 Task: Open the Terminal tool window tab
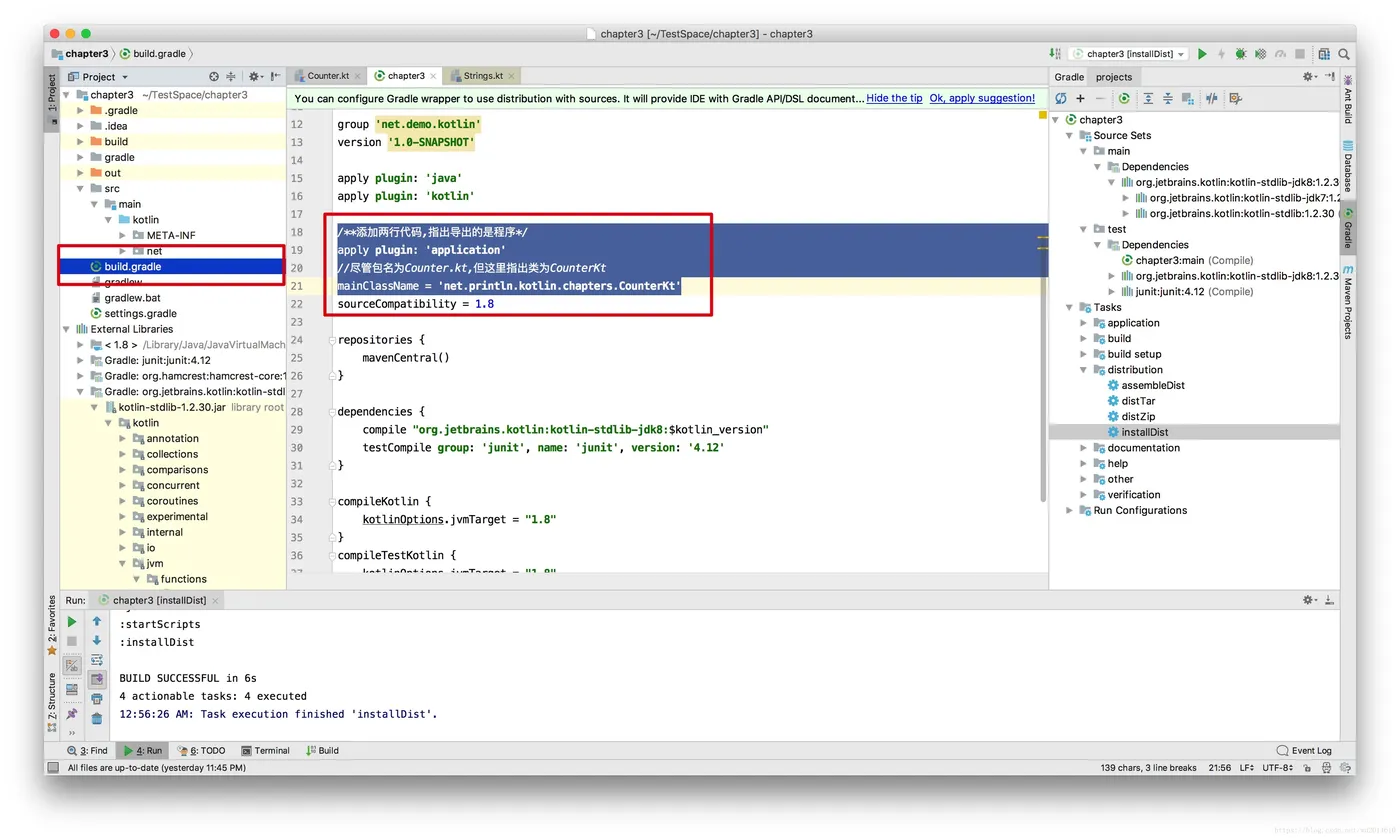coord(265,750)
